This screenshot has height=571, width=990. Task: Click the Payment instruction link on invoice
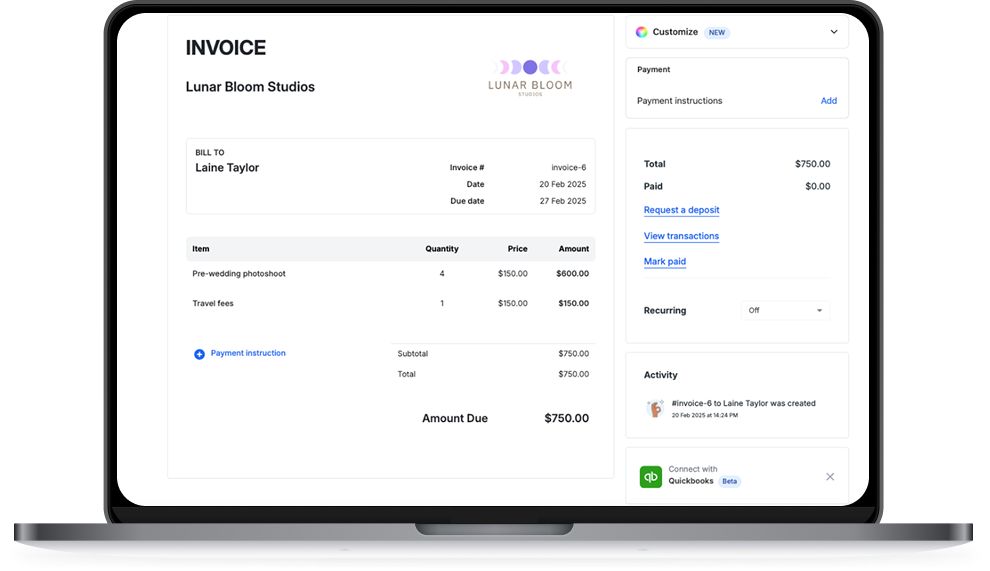pyautogui.click(x=248, y=353)
